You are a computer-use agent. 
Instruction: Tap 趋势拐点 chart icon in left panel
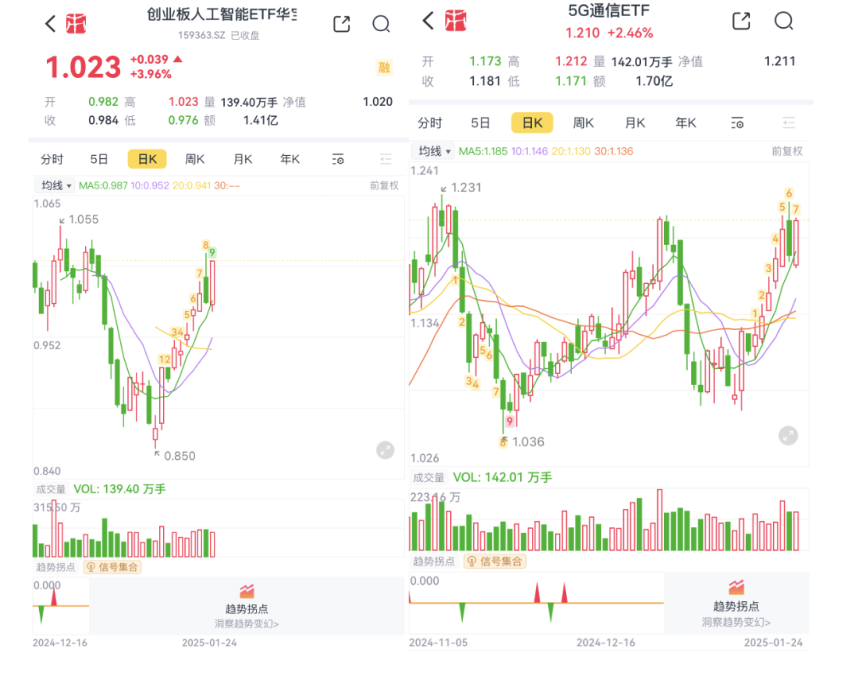pos(247,591)
